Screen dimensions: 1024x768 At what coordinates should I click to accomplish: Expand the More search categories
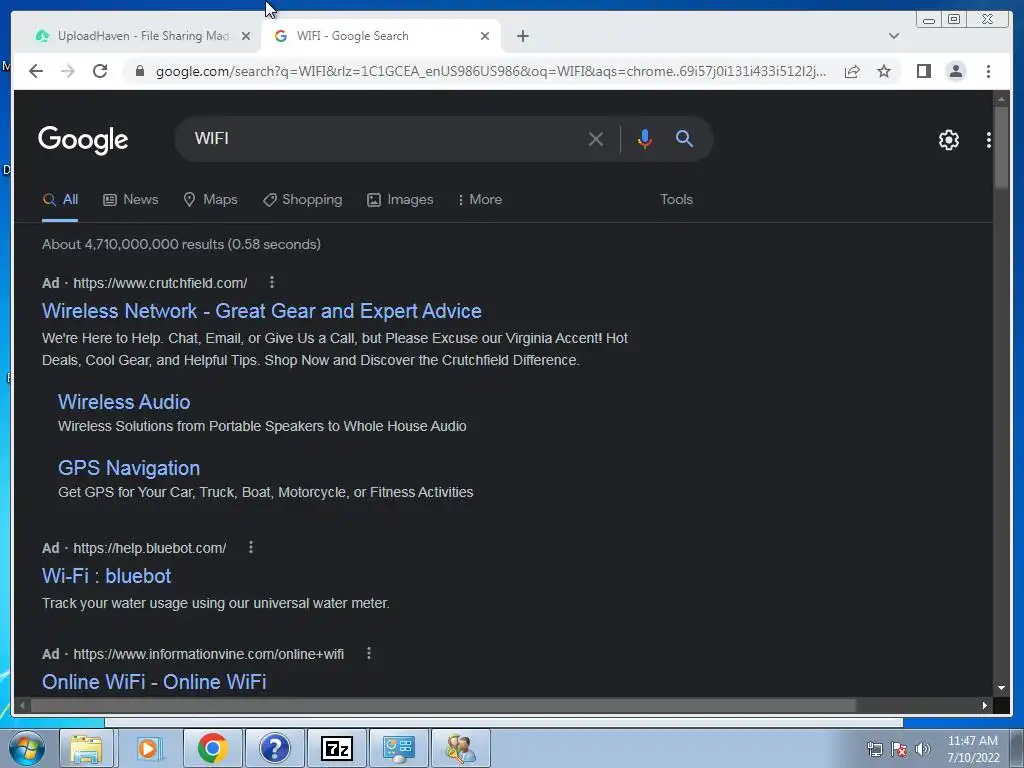[480, 200]
